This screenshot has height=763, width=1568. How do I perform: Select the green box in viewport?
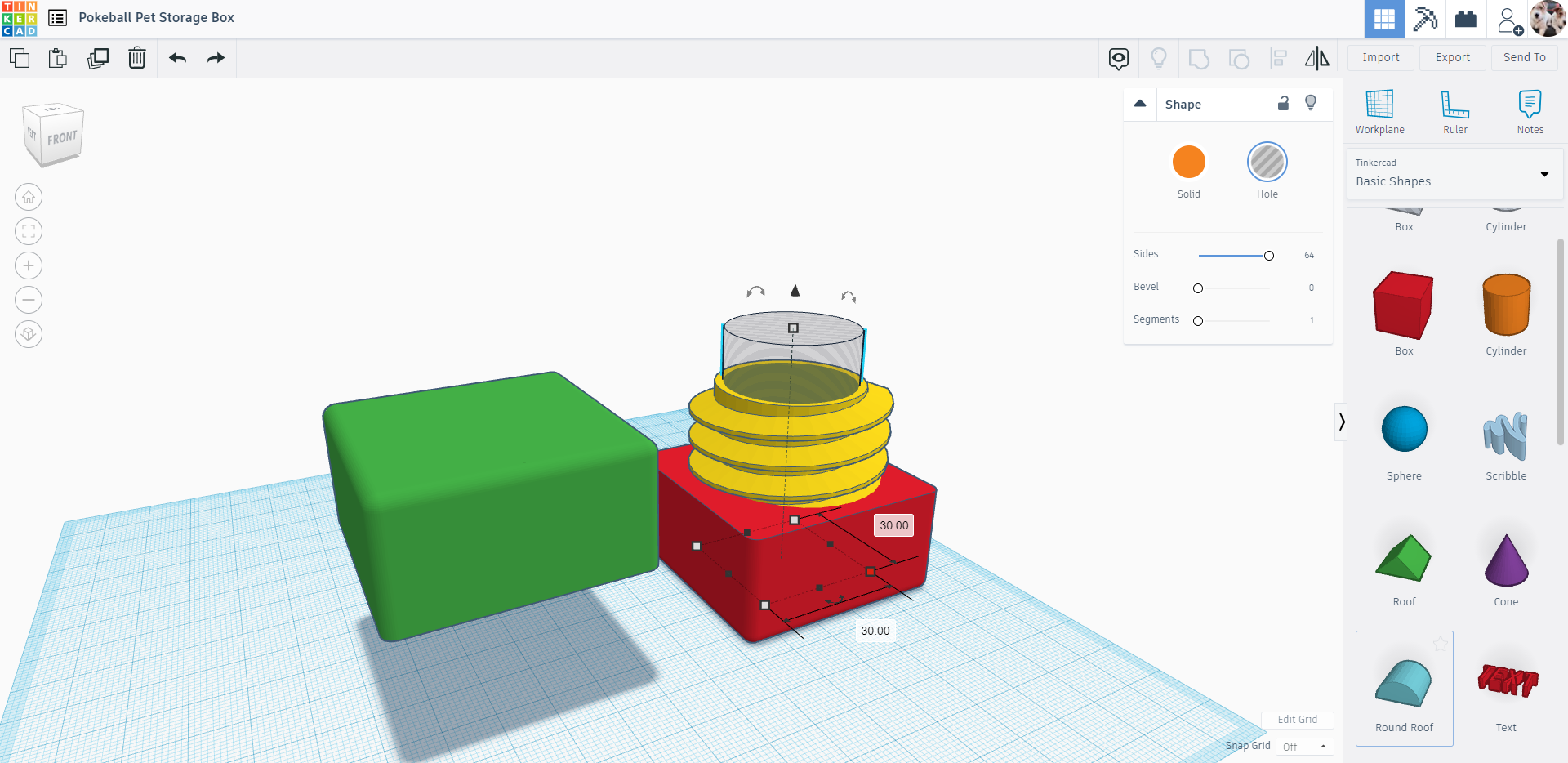(x=490, y=506)
